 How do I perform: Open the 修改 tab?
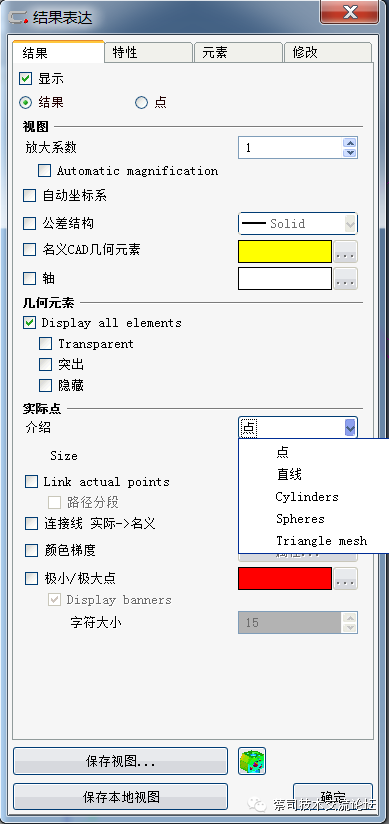pyautogui.click(x=327, y=53)
